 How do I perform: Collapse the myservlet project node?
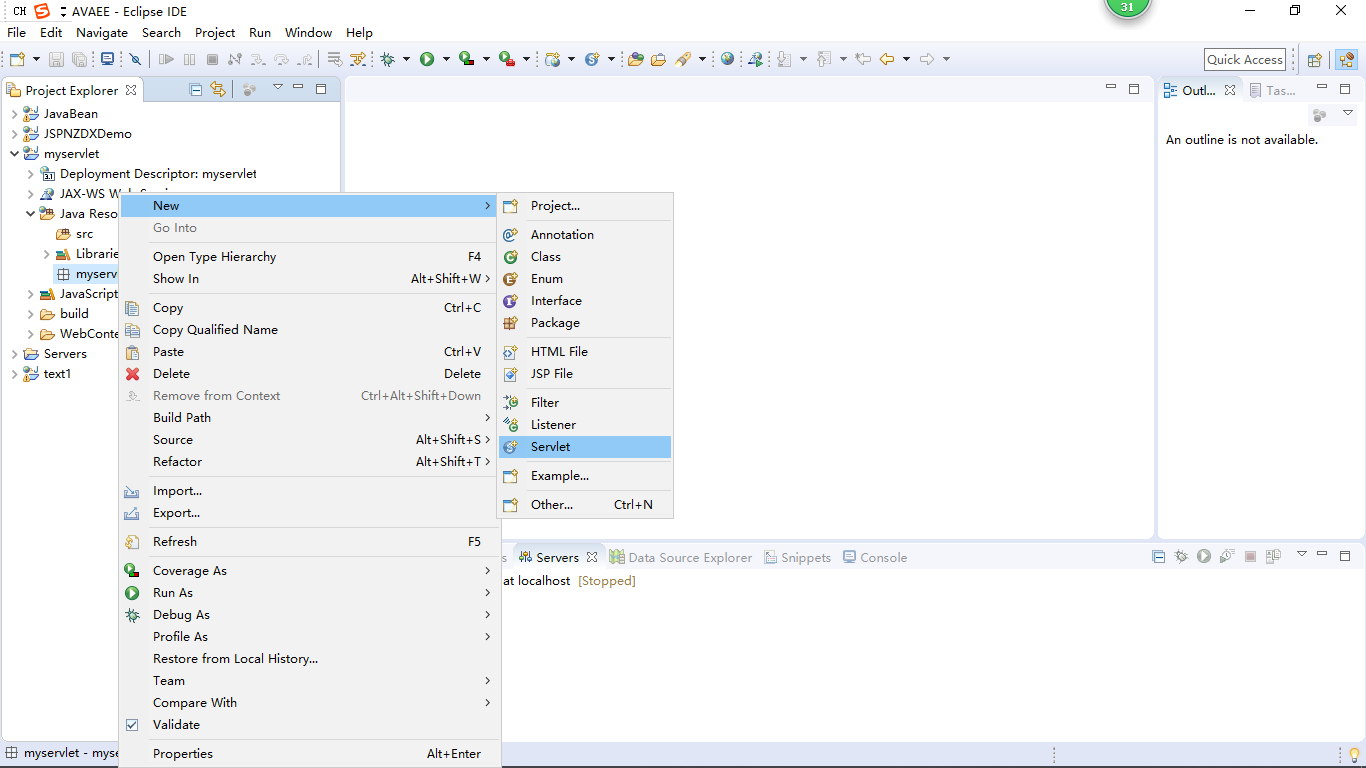(x=14, y=154)
